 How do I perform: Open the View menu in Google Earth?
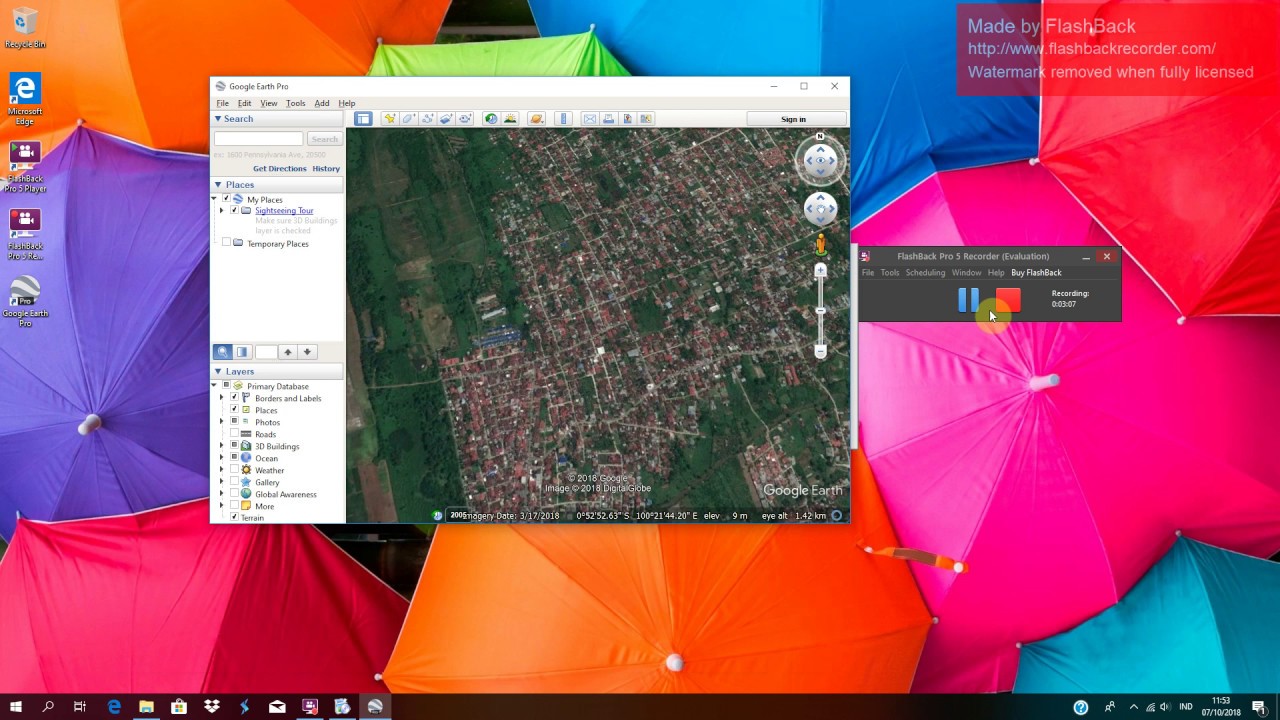269,104
